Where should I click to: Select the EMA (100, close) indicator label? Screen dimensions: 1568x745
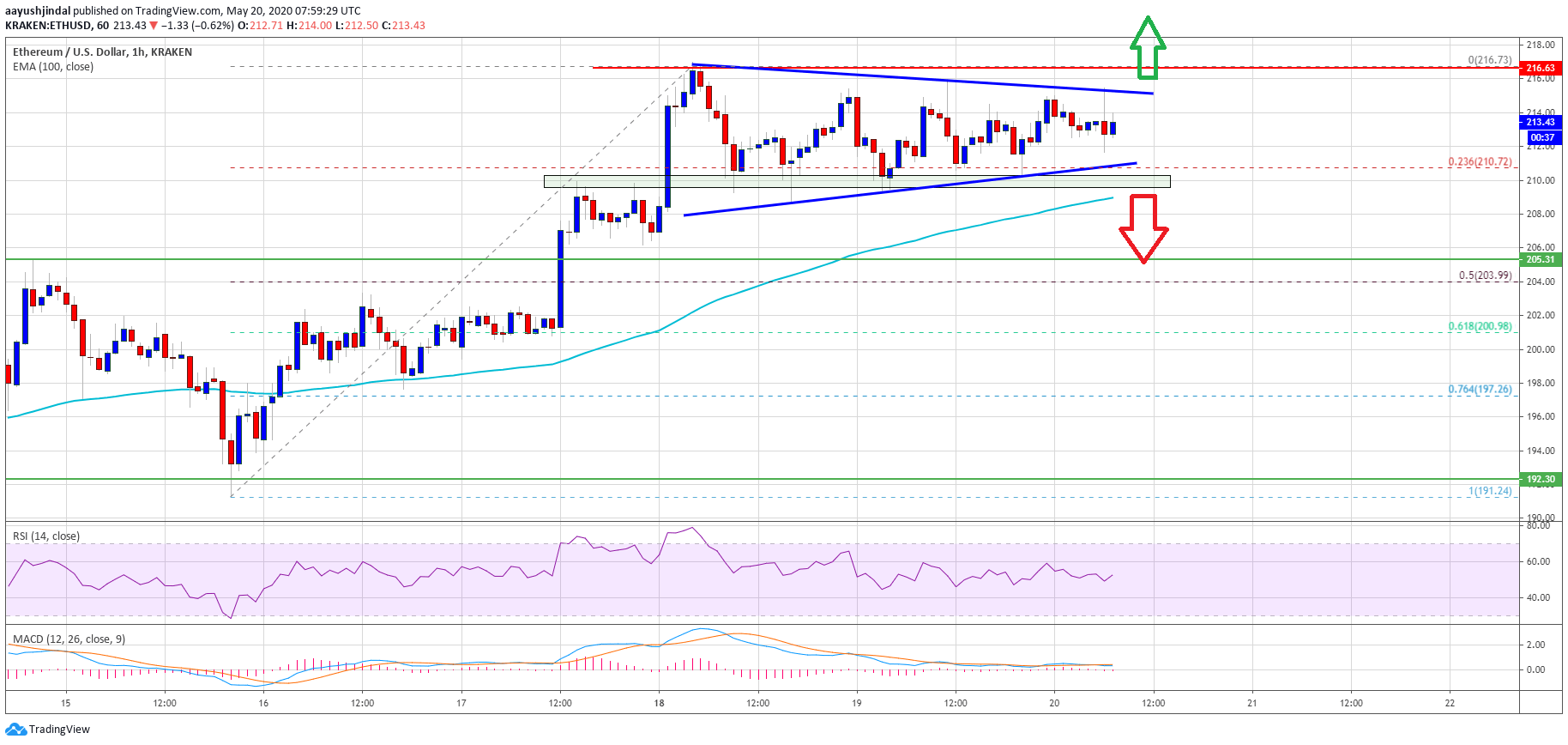[53, 67]
